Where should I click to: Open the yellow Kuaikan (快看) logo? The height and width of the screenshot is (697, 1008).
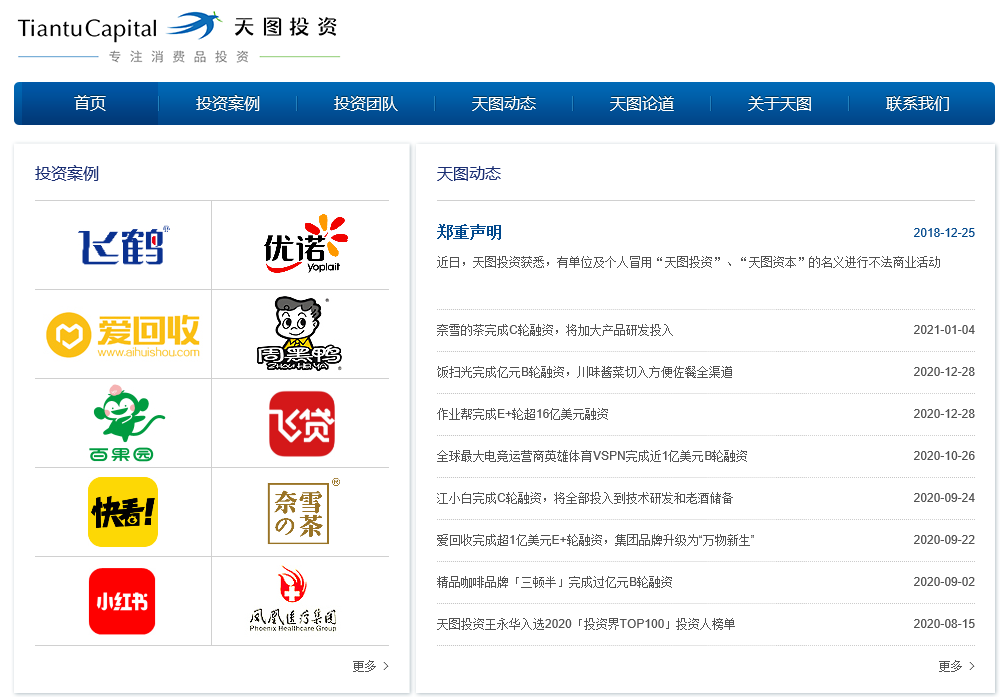click(123, 512)
